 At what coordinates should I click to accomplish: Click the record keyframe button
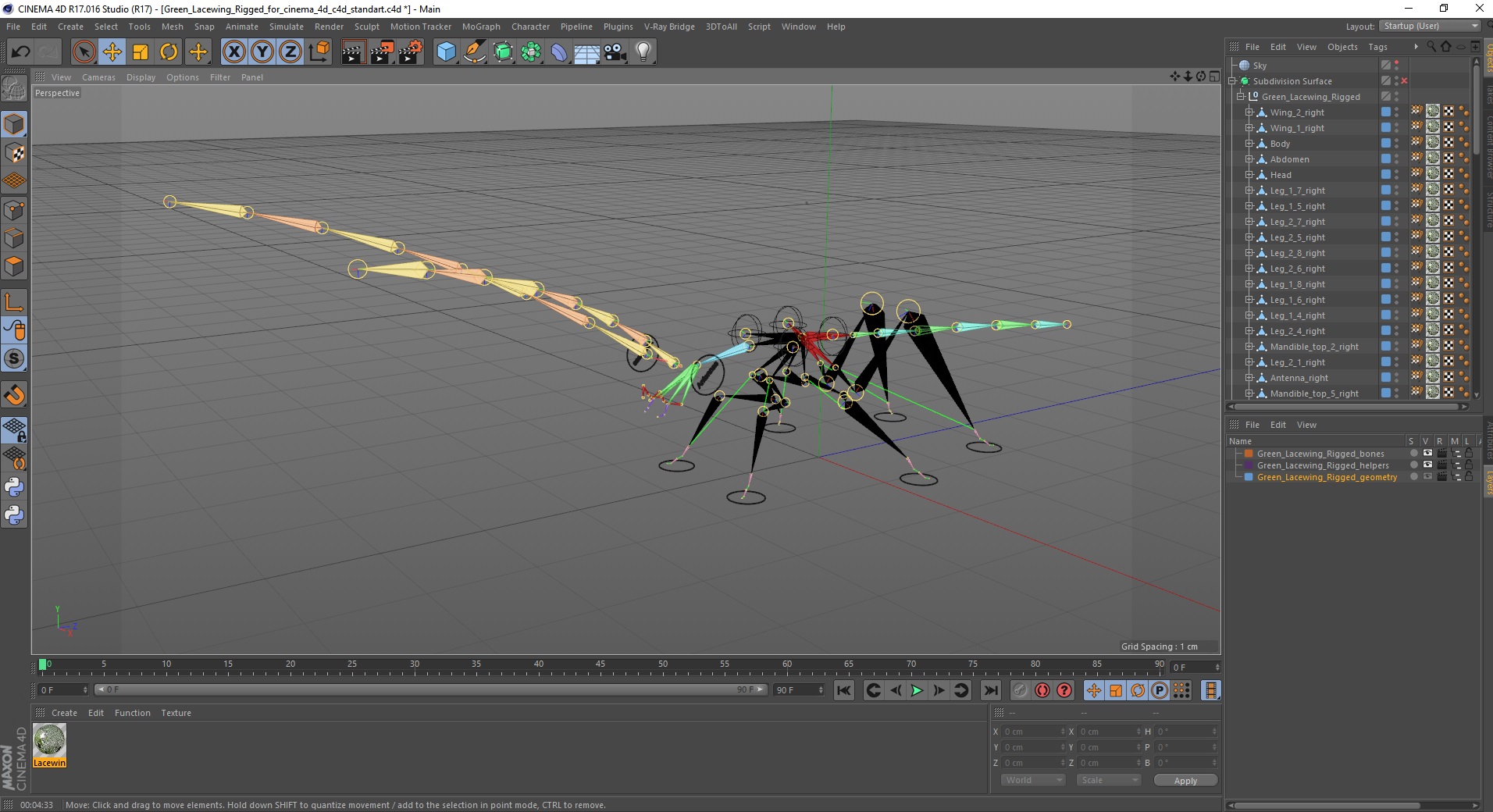click(1021, 690)
